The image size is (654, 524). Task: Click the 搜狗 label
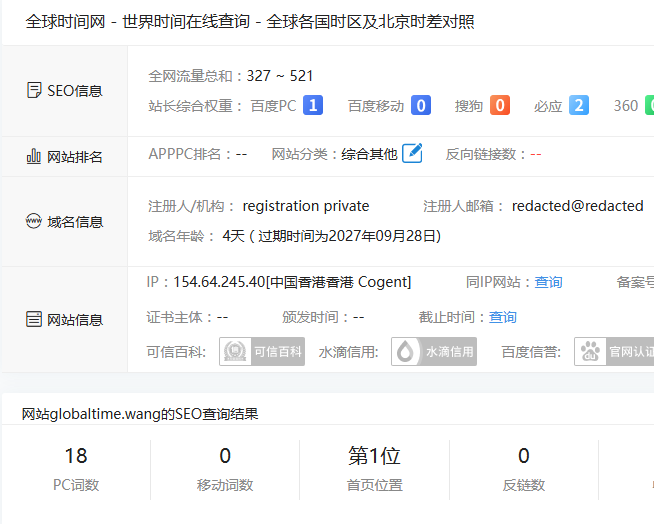[469, 106]
